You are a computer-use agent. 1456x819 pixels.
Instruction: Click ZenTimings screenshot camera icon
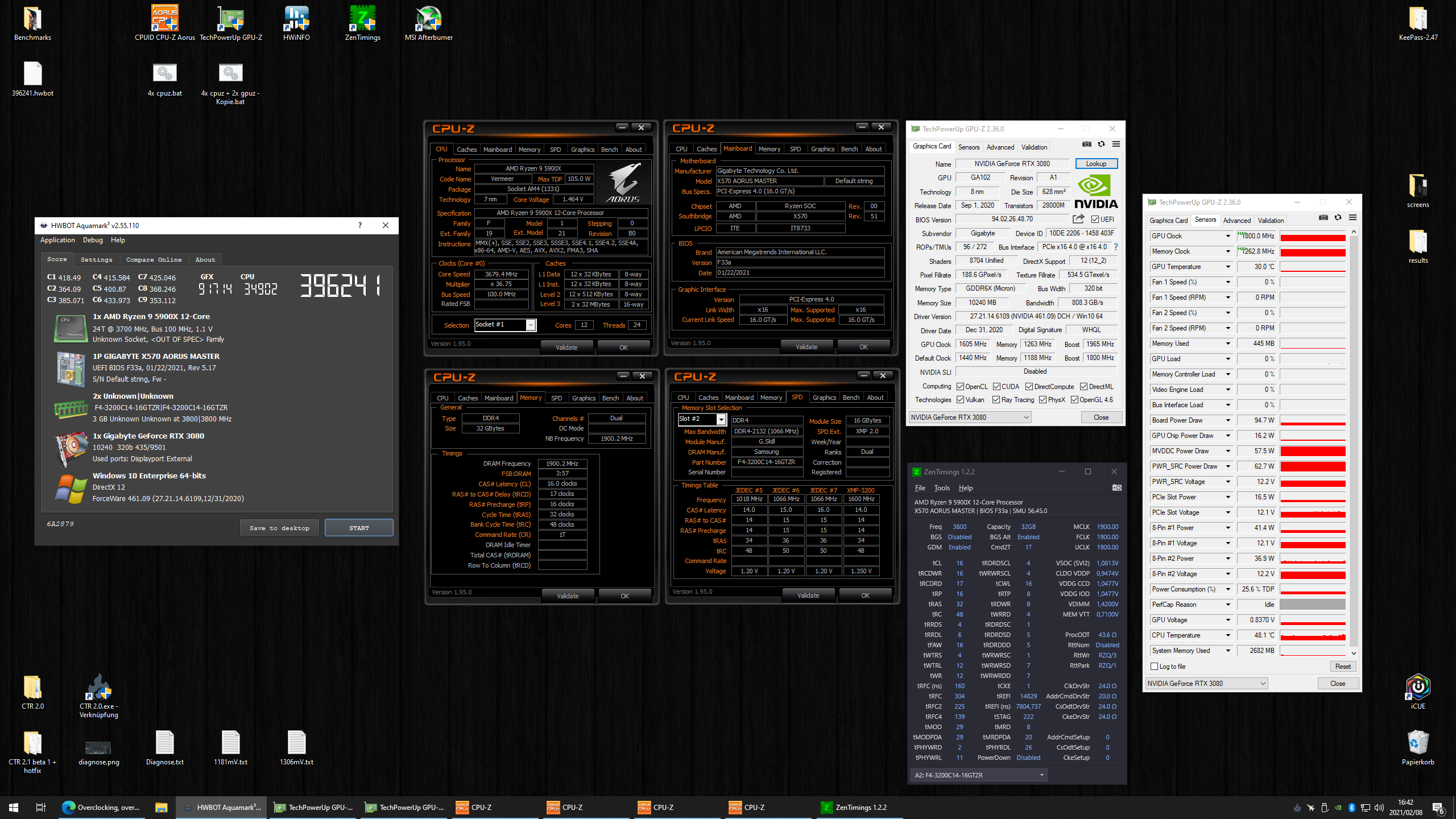[1116, 488]
